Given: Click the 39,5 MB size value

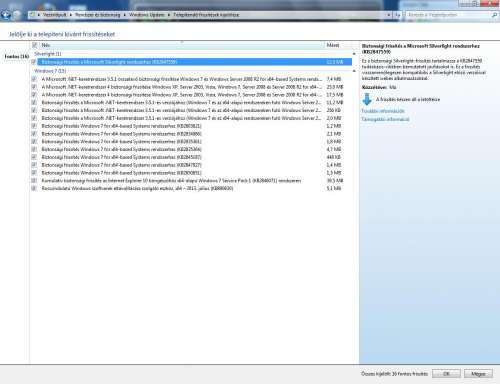Looking at the screenshot, I should tap(335, 180).
